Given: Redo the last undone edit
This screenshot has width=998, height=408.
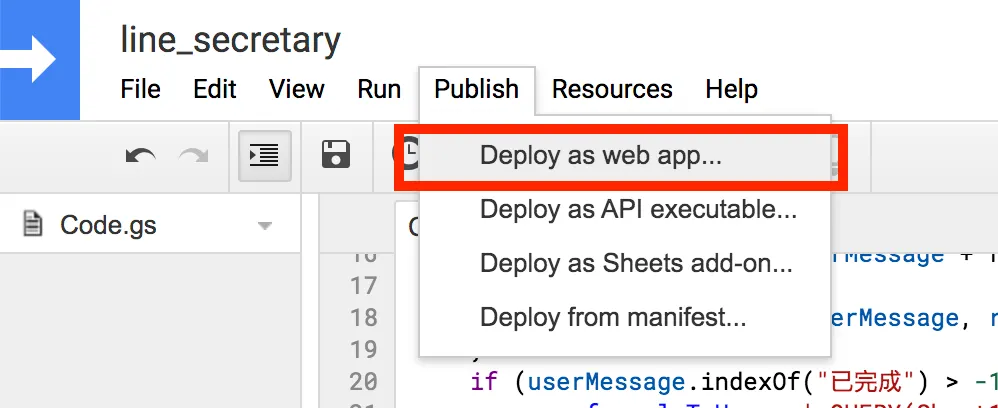Looking at the screenshot, I should (193, 155).
